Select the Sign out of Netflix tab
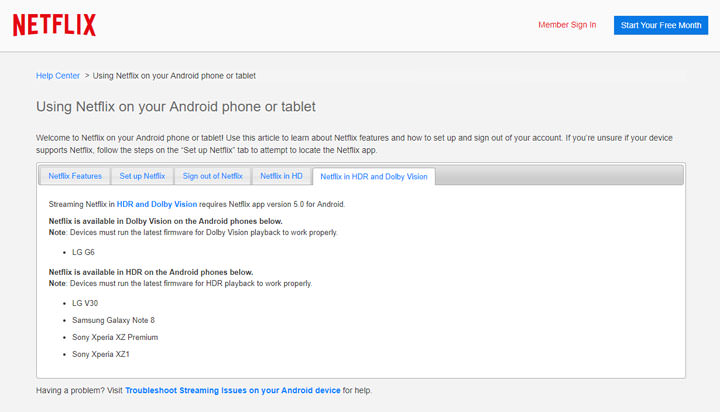The height and width of the screenshot is (412, 720). point(212,176)
